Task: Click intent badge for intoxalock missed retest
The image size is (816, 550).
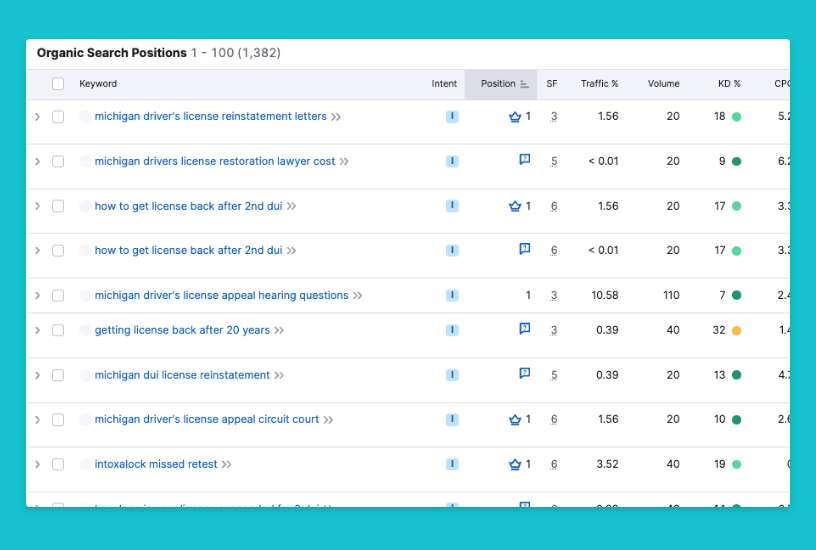Action: (452, 464)
